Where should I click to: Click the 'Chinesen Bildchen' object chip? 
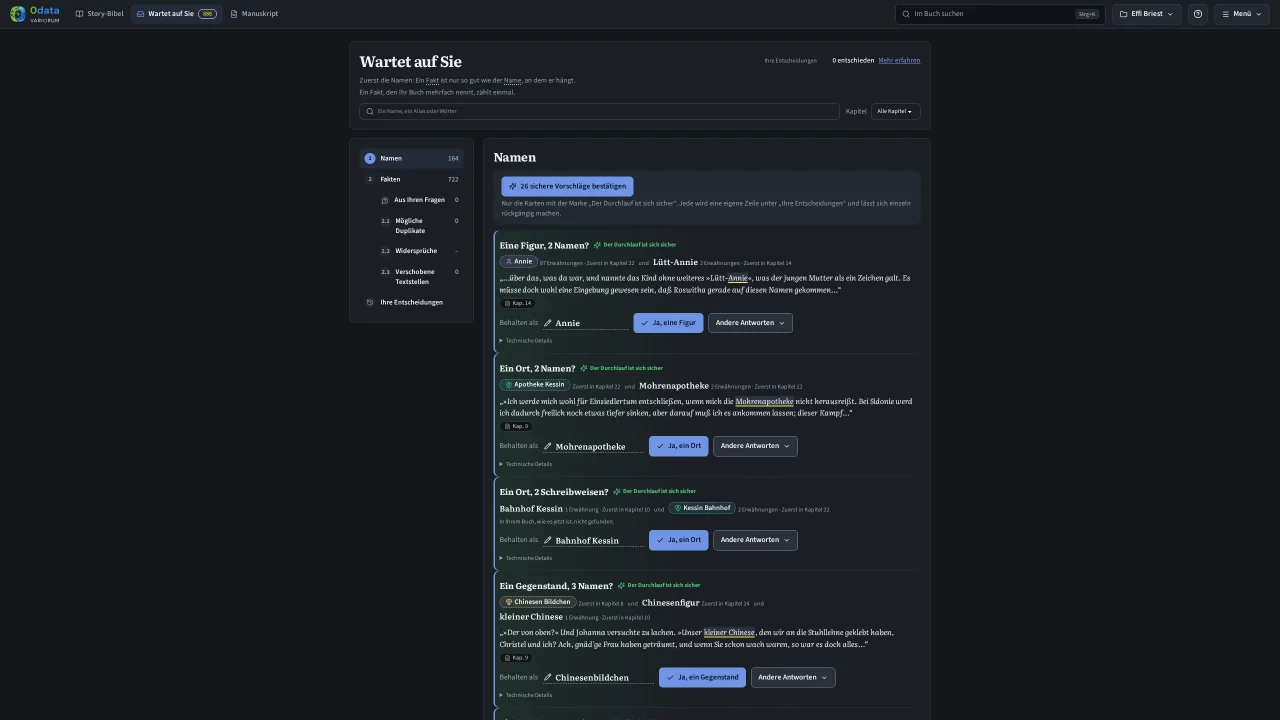click(x=537, y=602)
